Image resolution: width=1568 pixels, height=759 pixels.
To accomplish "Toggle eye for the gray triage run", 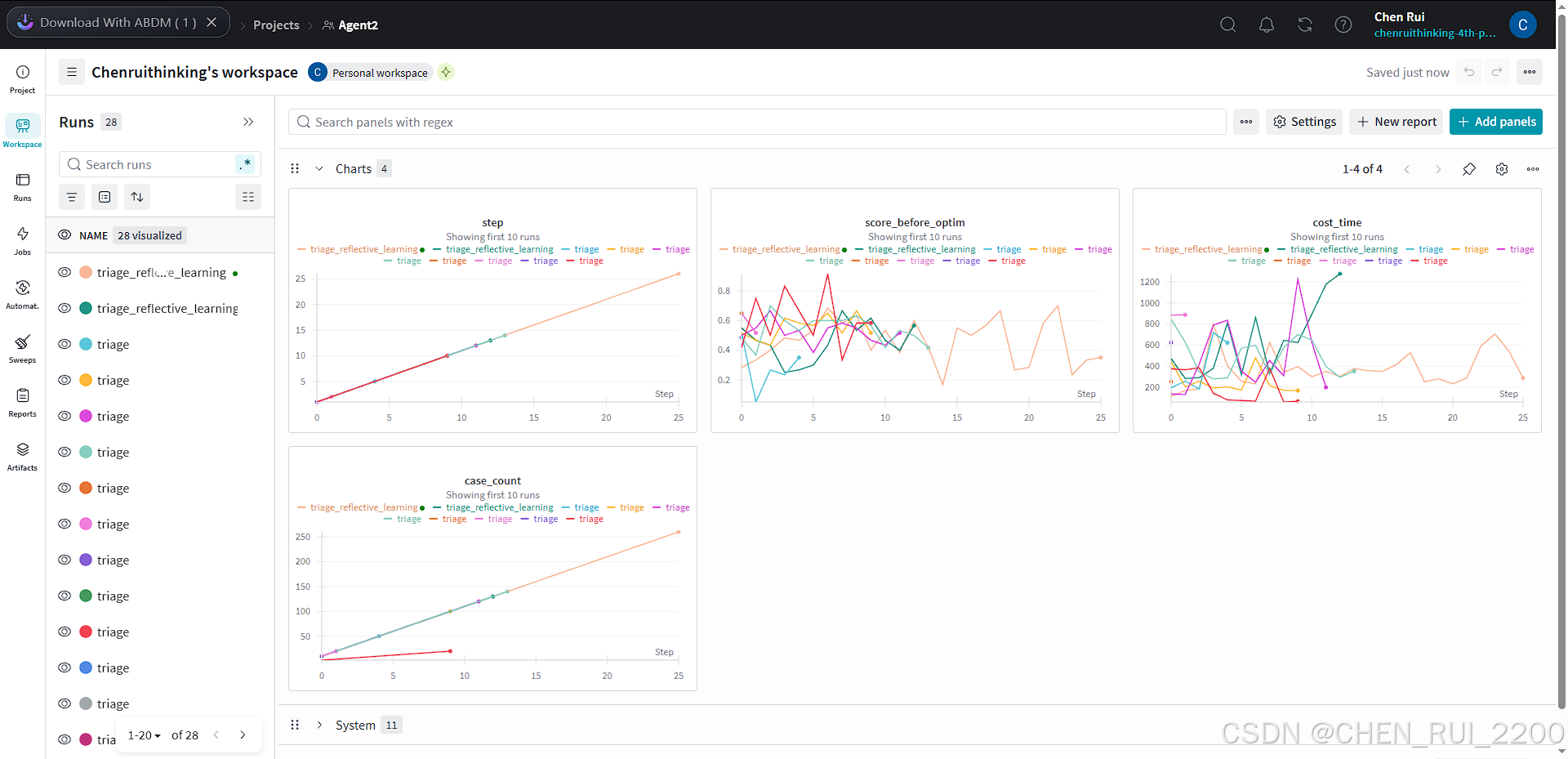I will [65, 703].
